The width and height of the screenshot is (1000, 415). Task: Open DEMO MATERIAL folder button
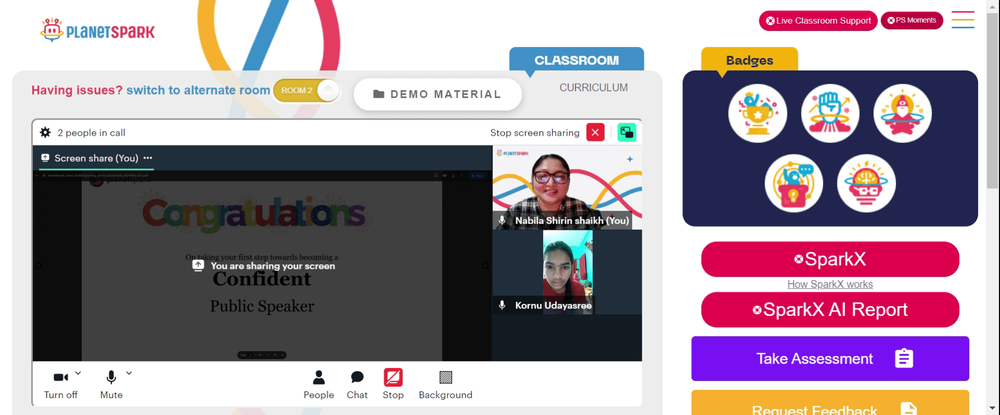coord(438,94)
